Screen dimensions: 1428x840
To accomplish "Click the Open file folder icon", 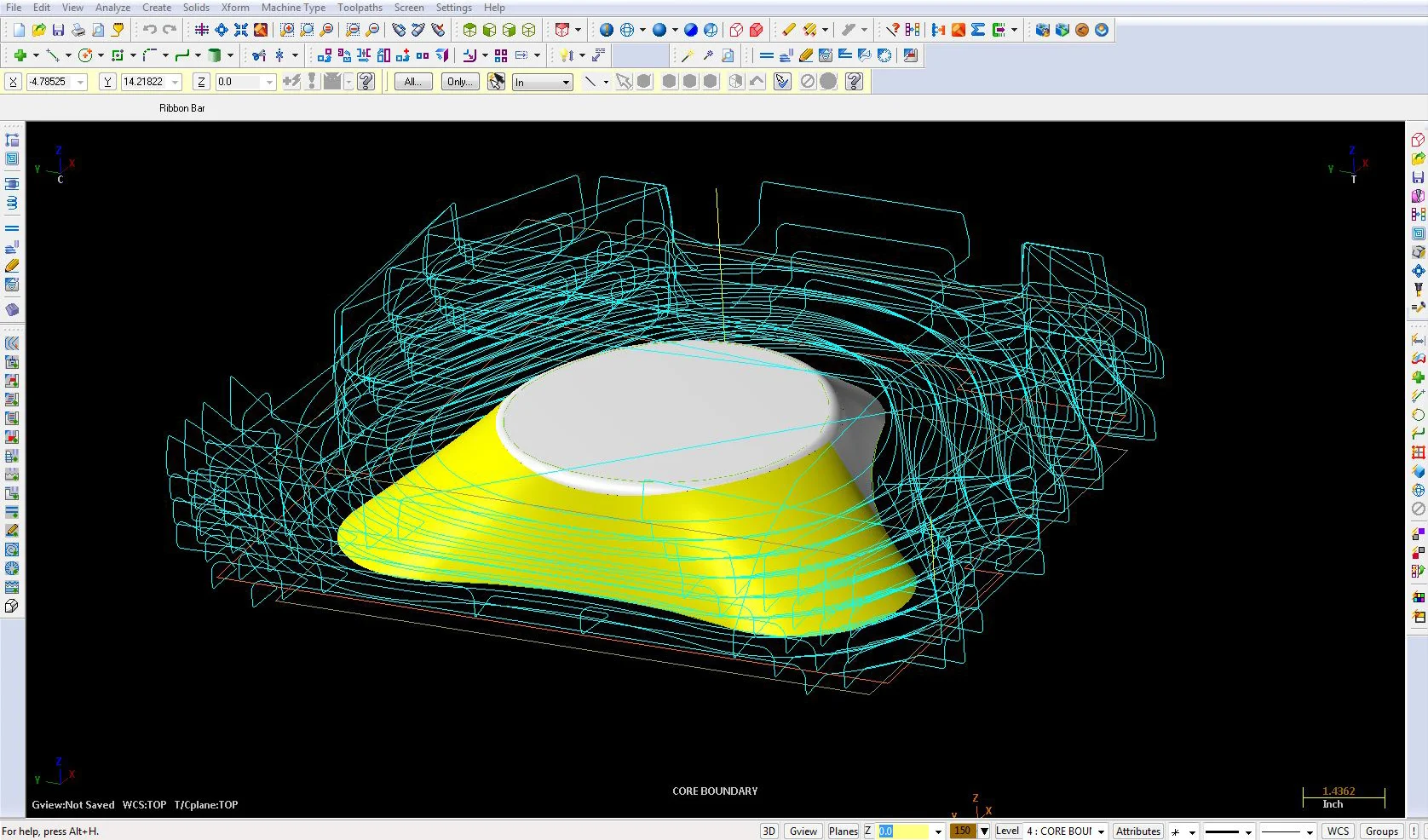I will pos(38,30).
